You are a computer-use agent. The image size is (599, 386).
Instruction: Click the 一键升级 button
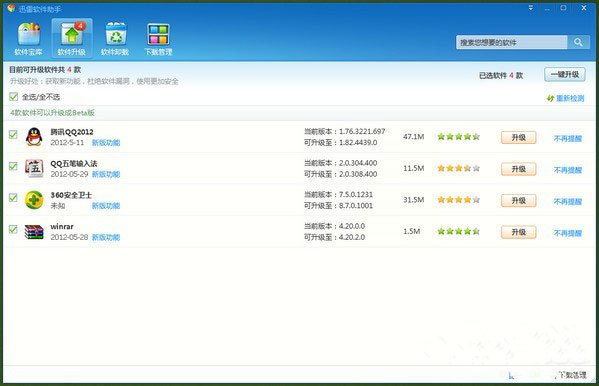(x=565, y=75)
